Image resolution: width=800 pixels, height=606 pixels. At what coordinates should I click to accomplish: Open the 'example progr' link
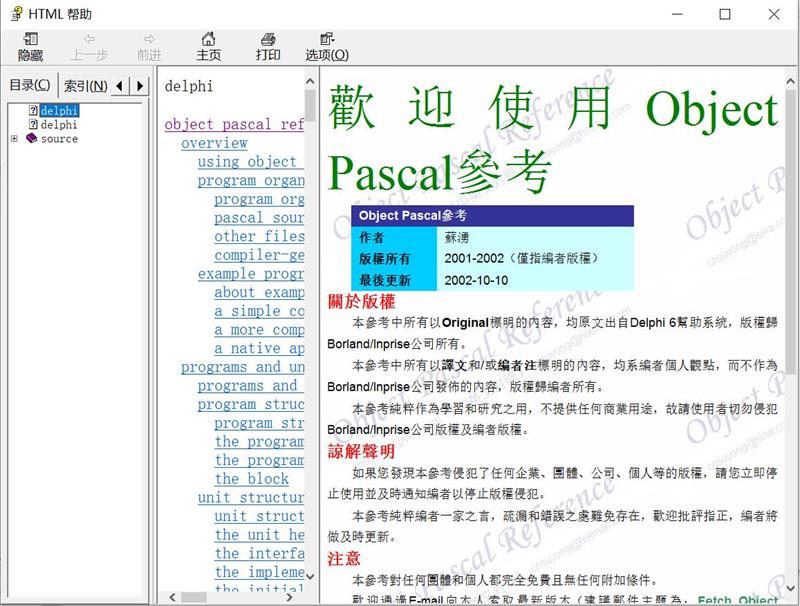[x=251, y=274]
